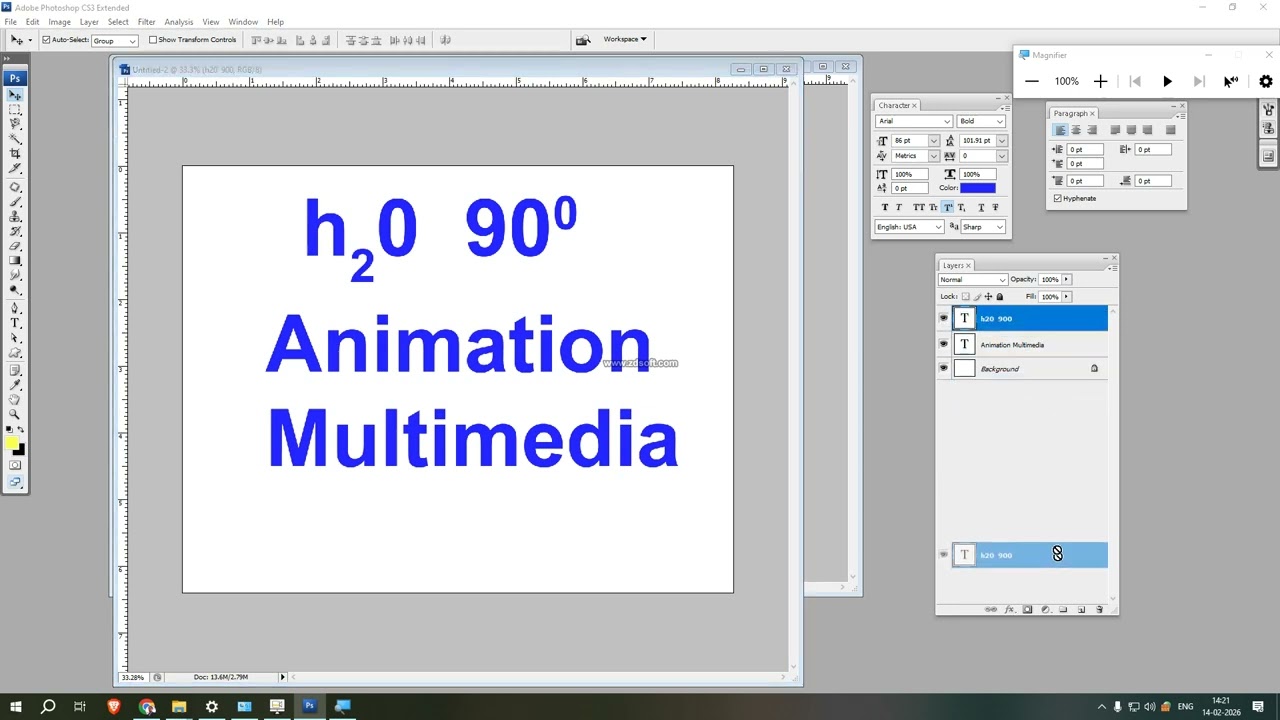Screen dimensions: 1280x720
Task: Click Delete layer trash icon
Action: pos(1099,609)
